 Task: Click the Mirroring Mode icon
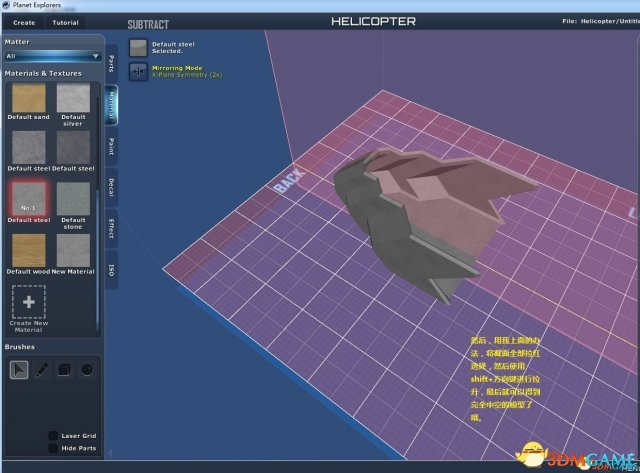pos(138,71)
